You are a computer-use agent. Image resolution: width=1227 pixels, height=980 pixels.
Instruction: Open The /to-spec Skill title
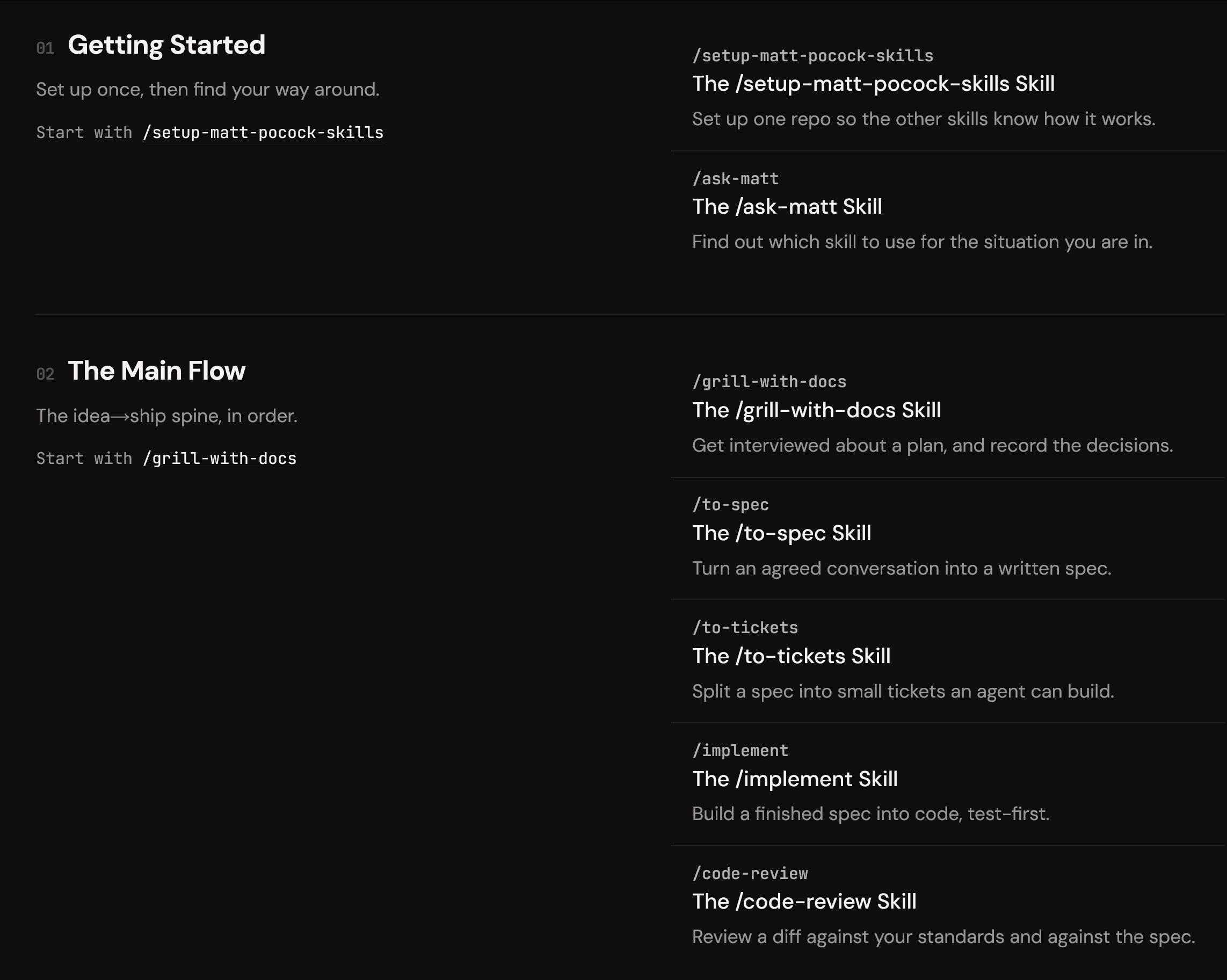tap(781, 533)
